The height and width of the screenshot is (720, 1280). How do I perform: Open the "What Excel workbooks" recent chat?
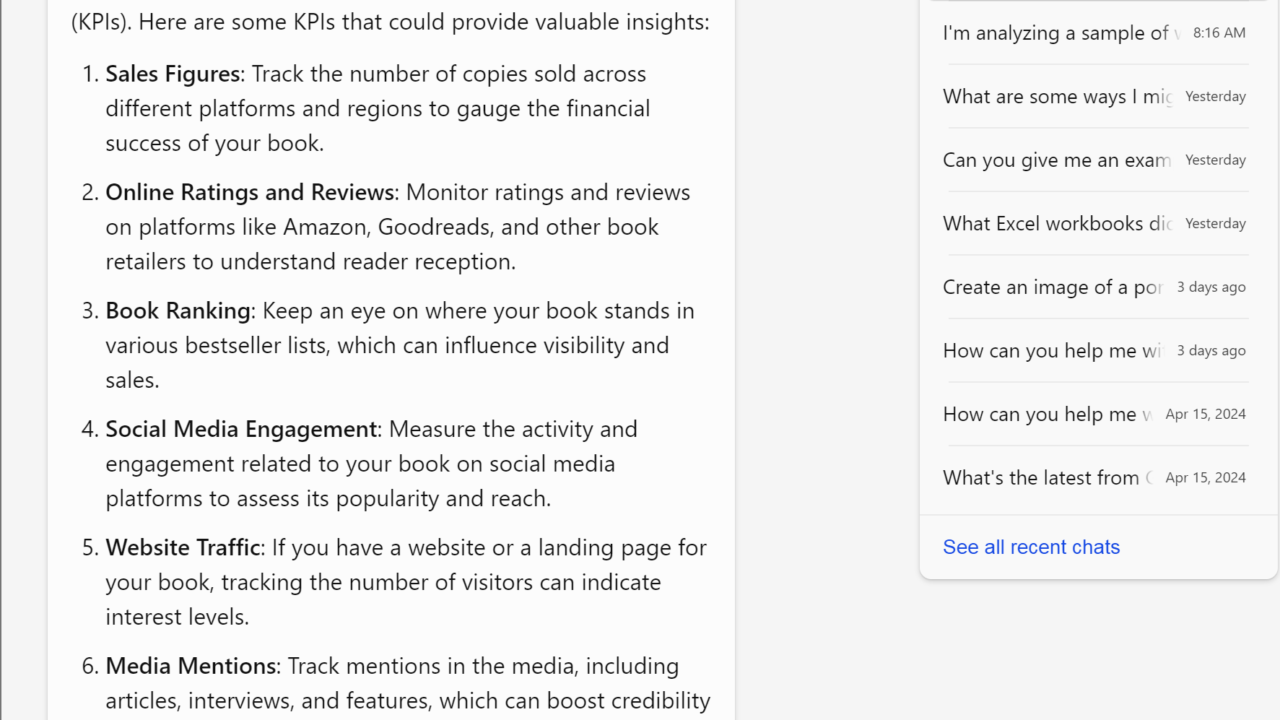click(x=1057, y=224)
